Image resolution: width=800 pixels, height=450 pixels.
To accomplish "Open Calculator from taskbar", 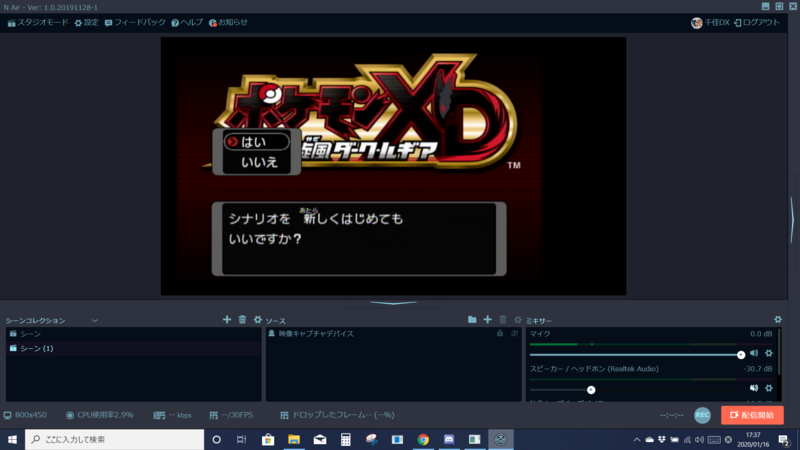I will pos(345,439).
